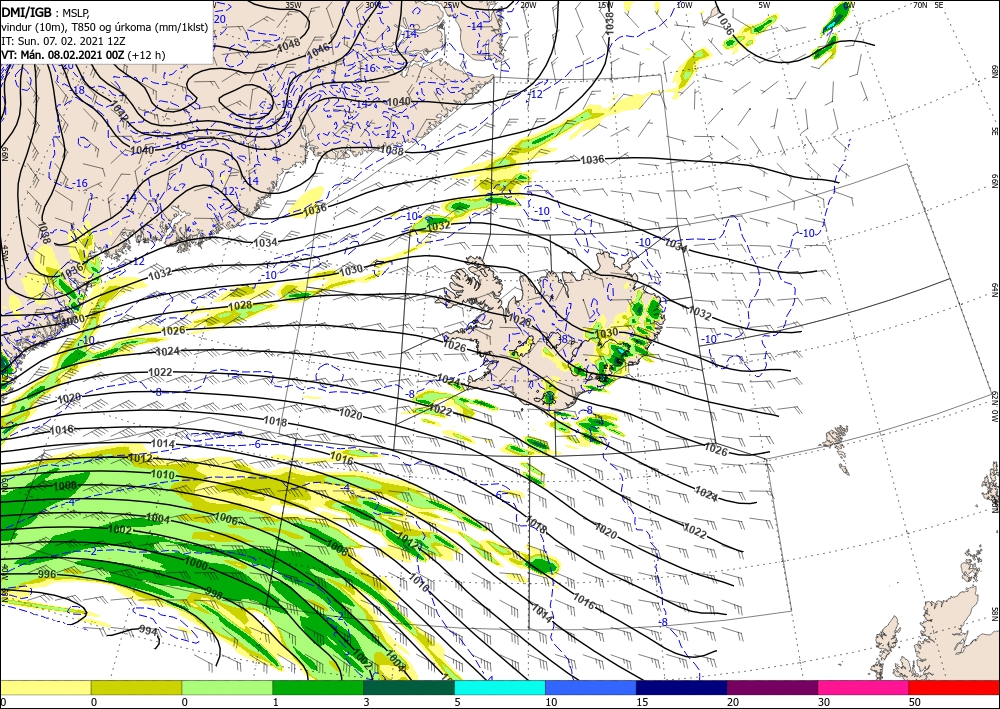
Task: Click the legend value "20"
Action: [732, 702]
